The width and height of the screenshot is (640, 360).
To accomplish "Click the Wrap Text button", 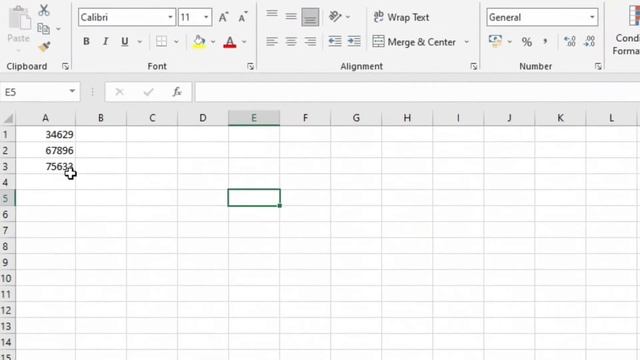I will 401,17.
